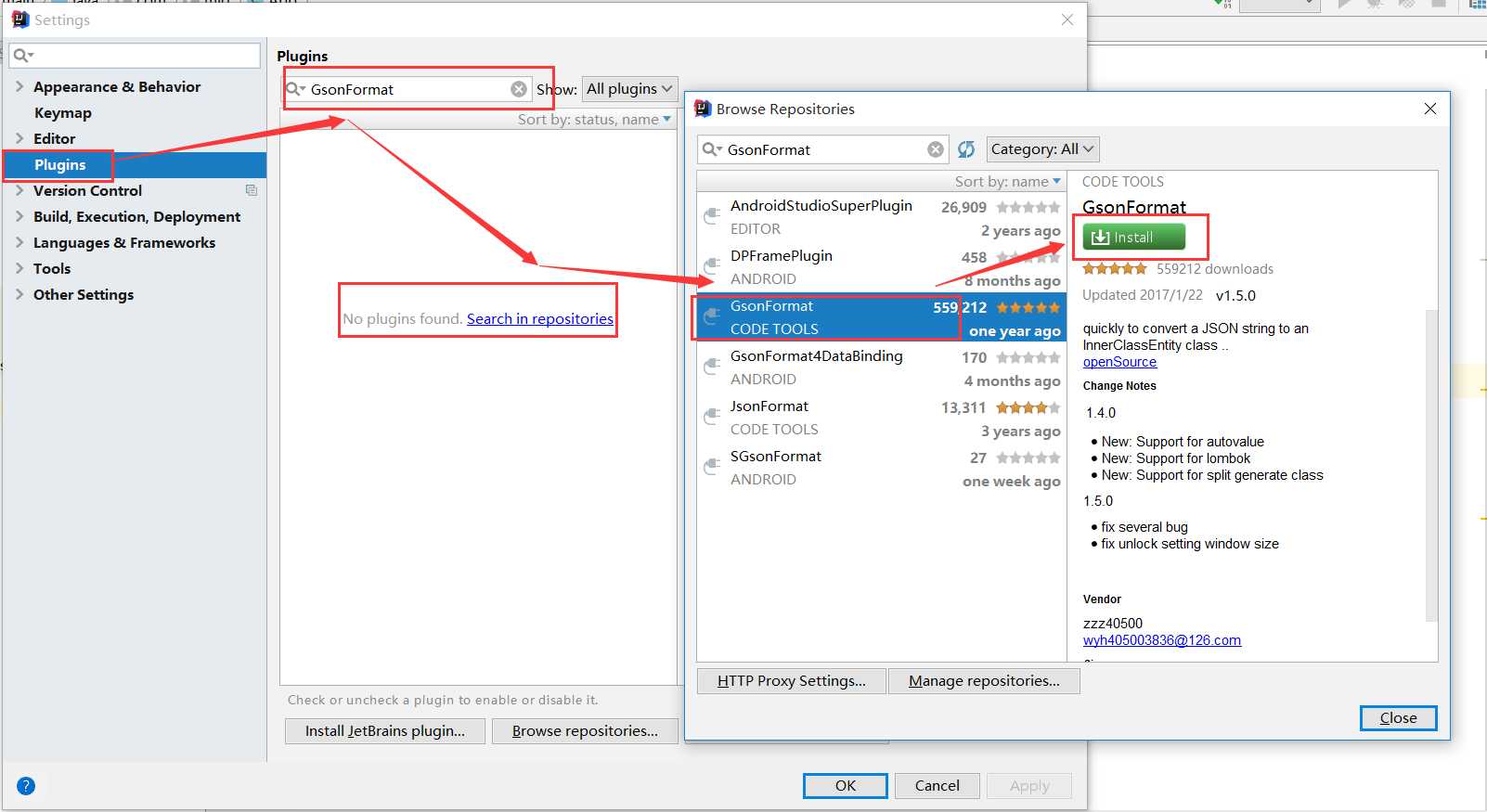Select Plugins in the settings tree
Viewport: 1487px width, 812px height.
[60, 164]
